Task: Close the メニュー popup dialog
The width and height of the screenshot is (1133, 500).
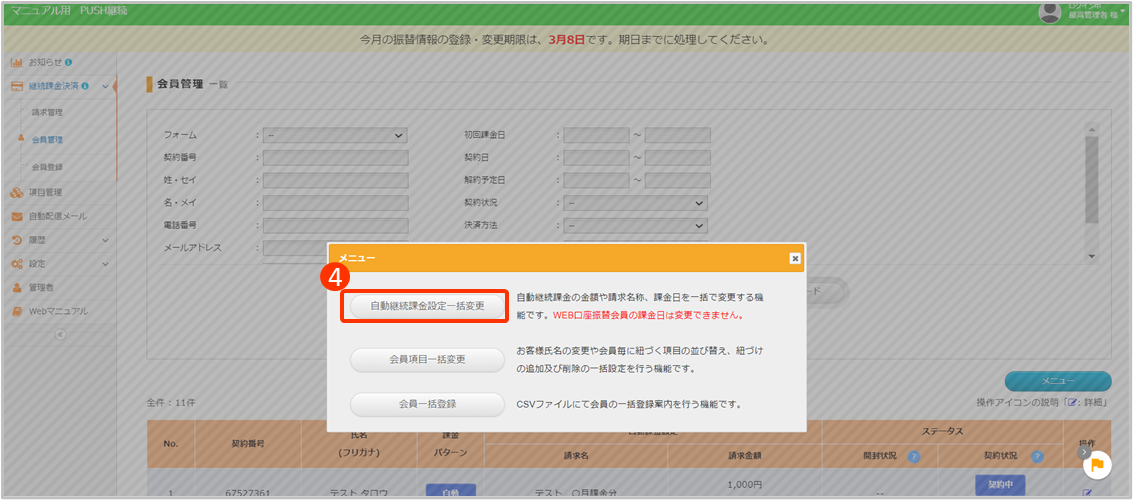Action: pos(795,258)
